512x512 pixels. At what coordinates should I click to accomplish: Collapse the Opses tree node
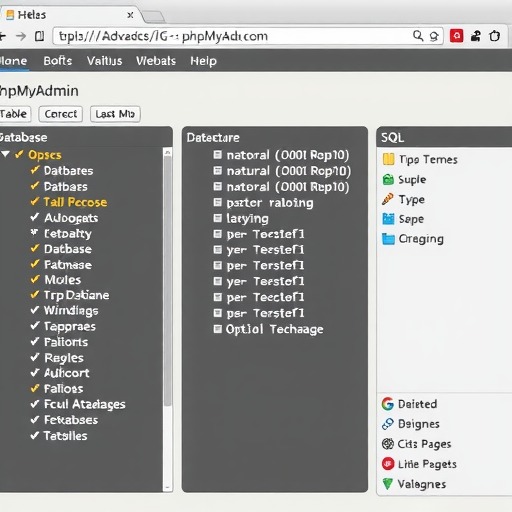pos(5,154)
